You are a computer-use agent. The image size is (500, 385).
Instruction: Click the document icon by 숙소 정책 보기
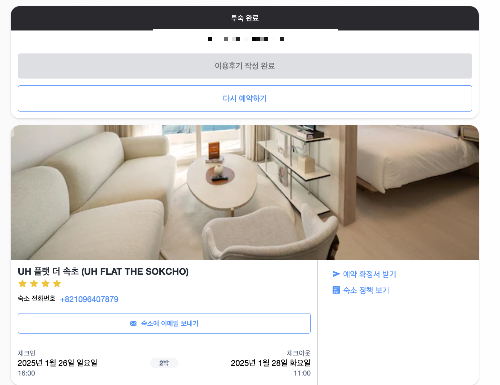pos(336,290)
